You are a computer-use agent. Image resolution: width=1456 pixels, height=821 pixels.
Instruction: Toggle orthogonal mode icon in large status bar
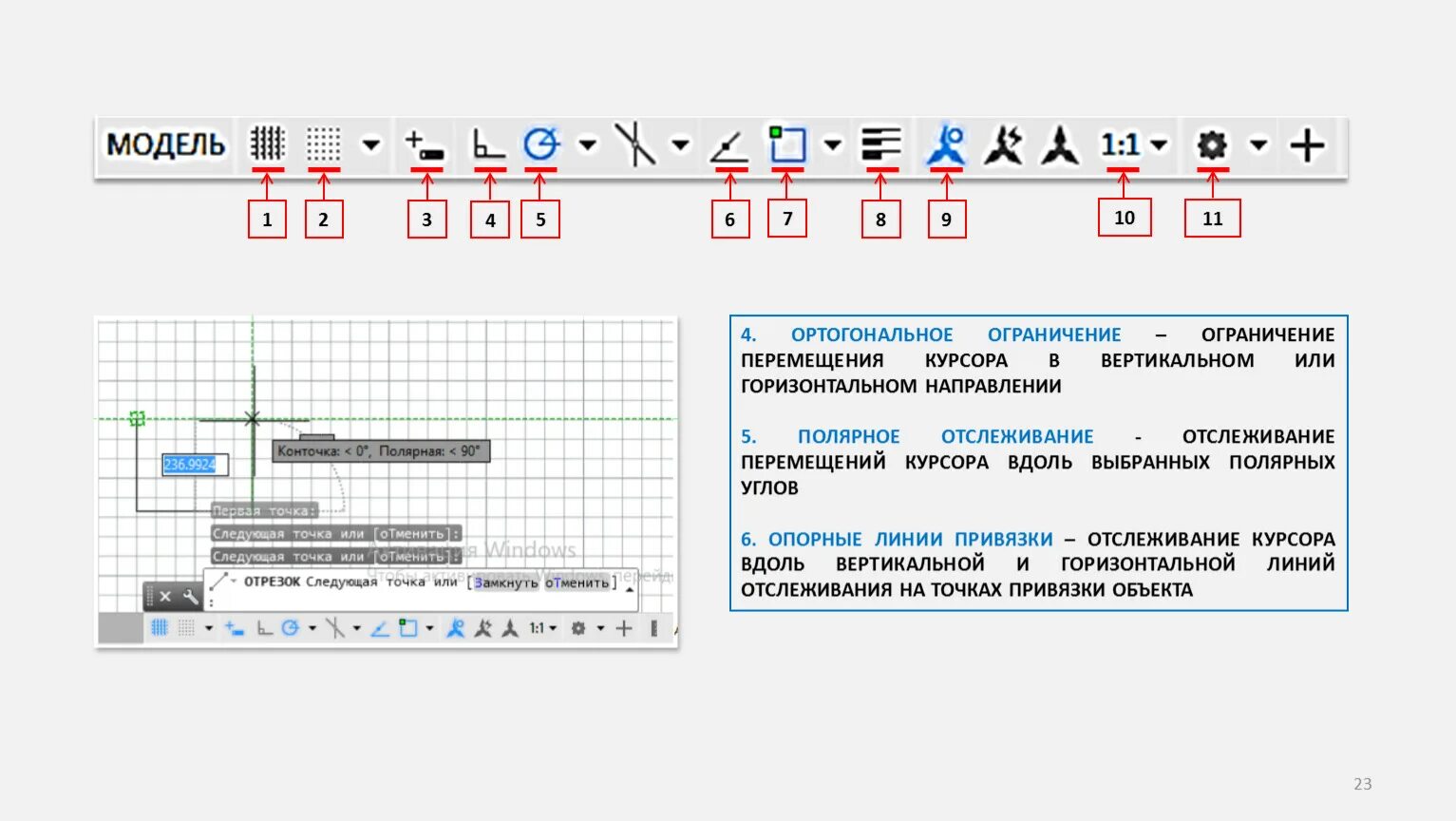pyautogui.click(x=488, y=145)
